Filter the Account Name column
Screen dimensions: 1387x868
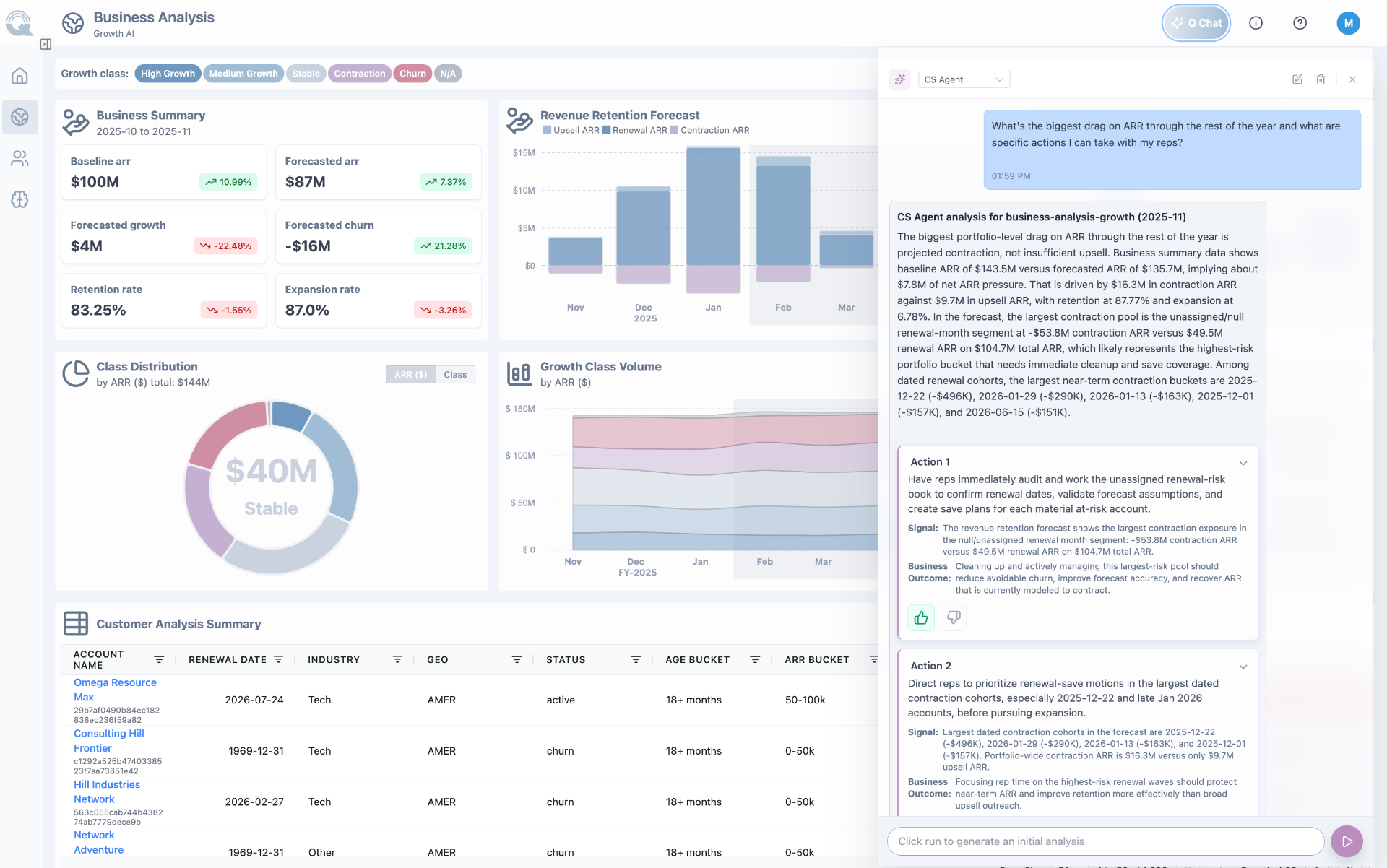point(159,659)
